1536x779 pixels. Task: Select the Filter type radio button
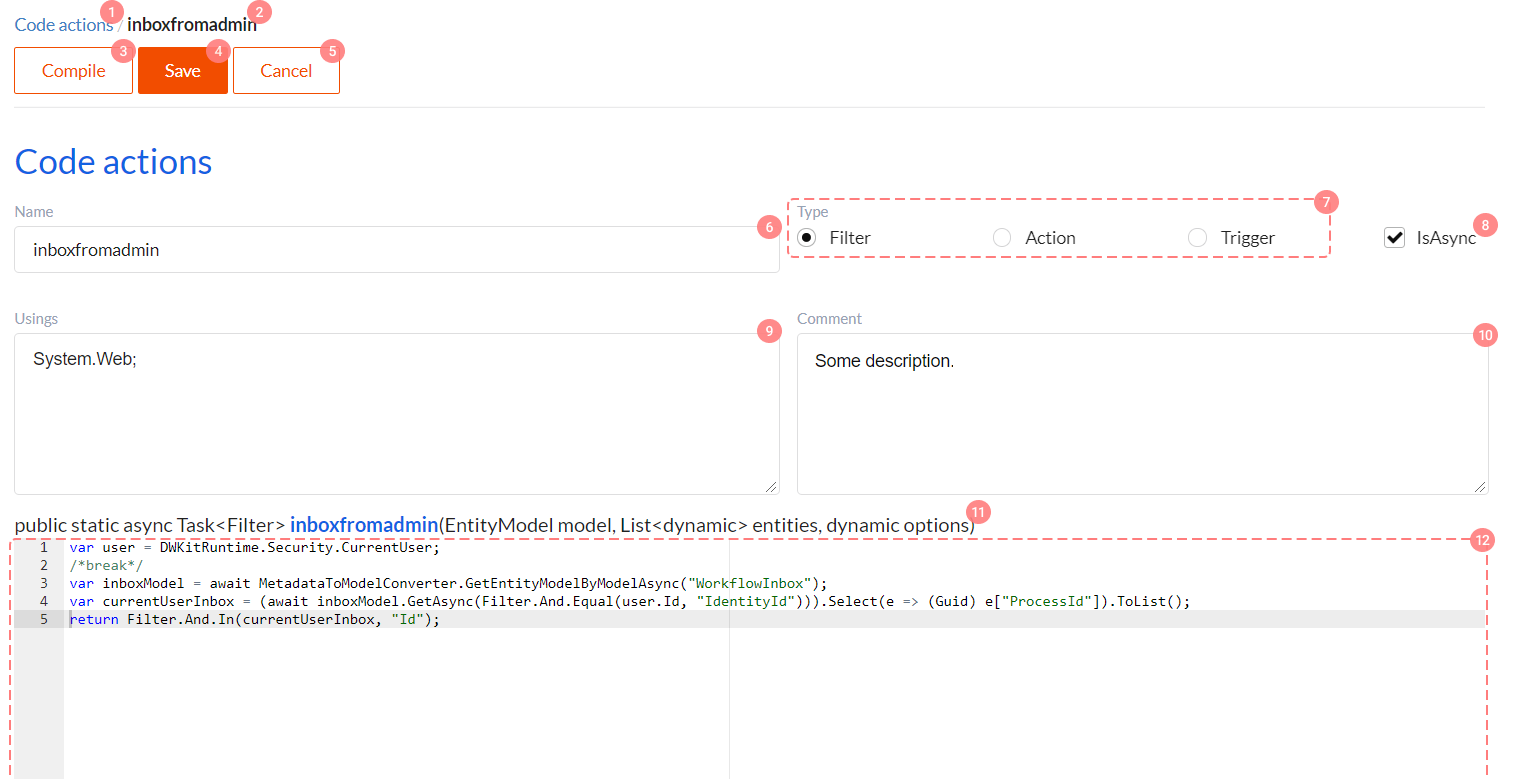coord(807,238)
